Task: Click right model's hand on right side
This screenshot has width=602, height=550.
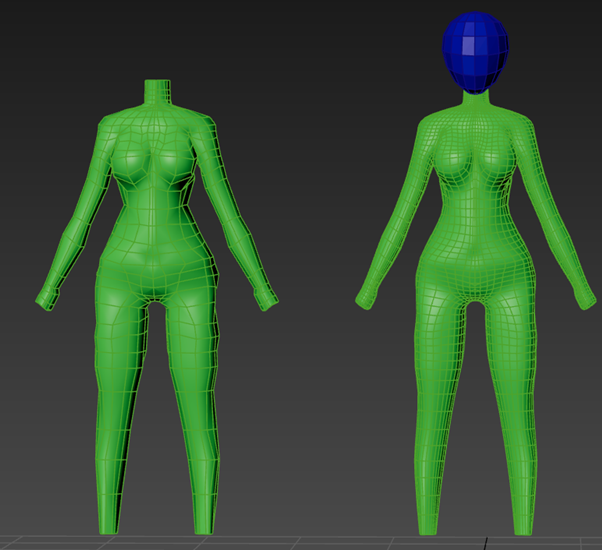Action: pos(581,294)
